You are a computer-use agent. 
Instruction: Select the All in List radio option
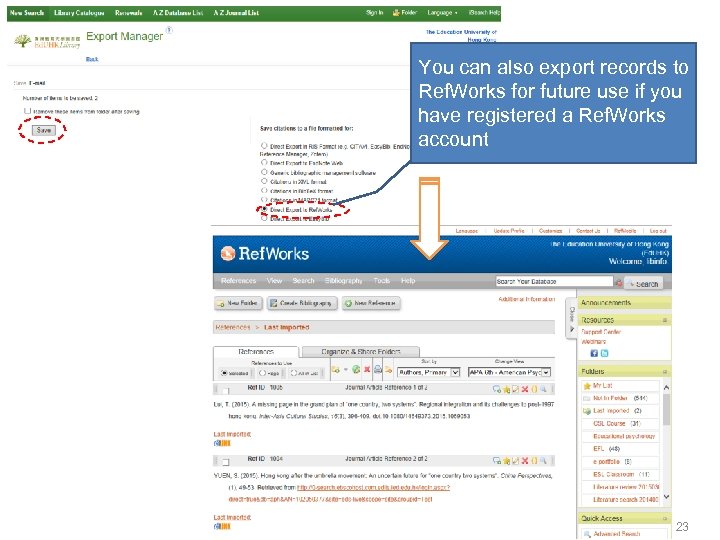coord(294,373)
